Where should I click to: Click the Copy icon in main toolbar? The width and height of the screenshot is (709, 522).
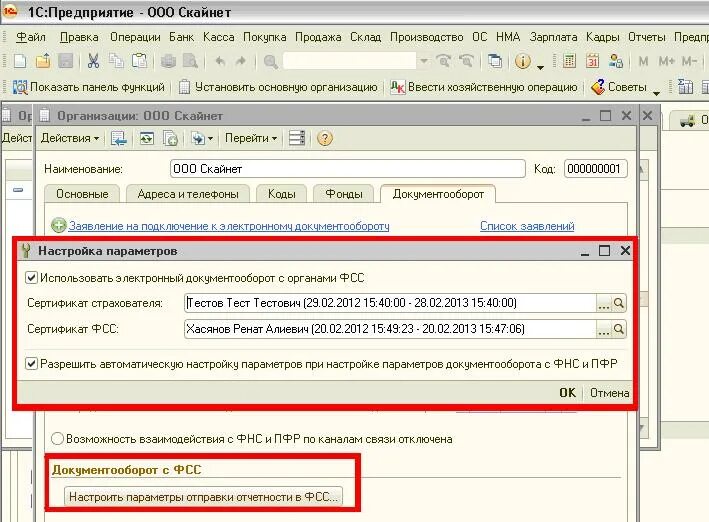click(x=117, y=61)
